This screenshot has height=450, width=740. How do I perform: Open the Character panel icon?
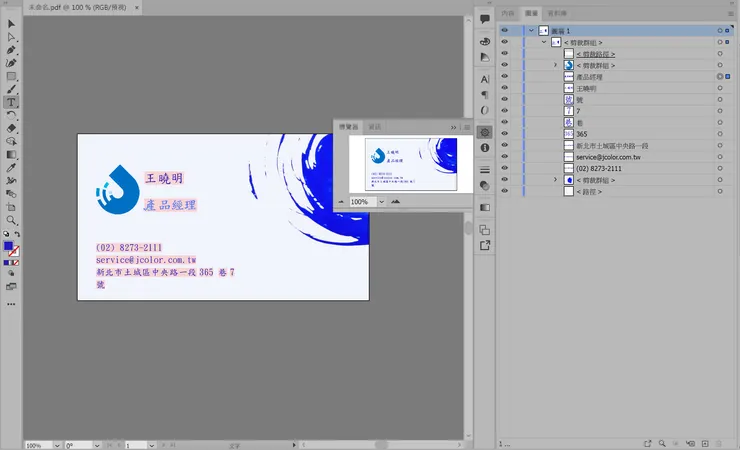click(485, 79)
